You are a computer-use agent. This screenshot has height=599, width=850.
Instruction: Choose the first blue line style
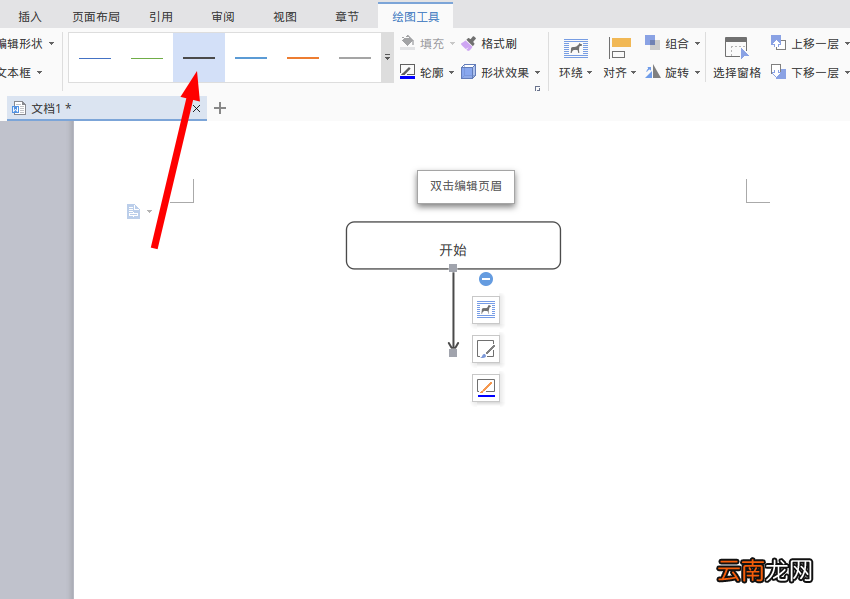[x=95, y=57]
